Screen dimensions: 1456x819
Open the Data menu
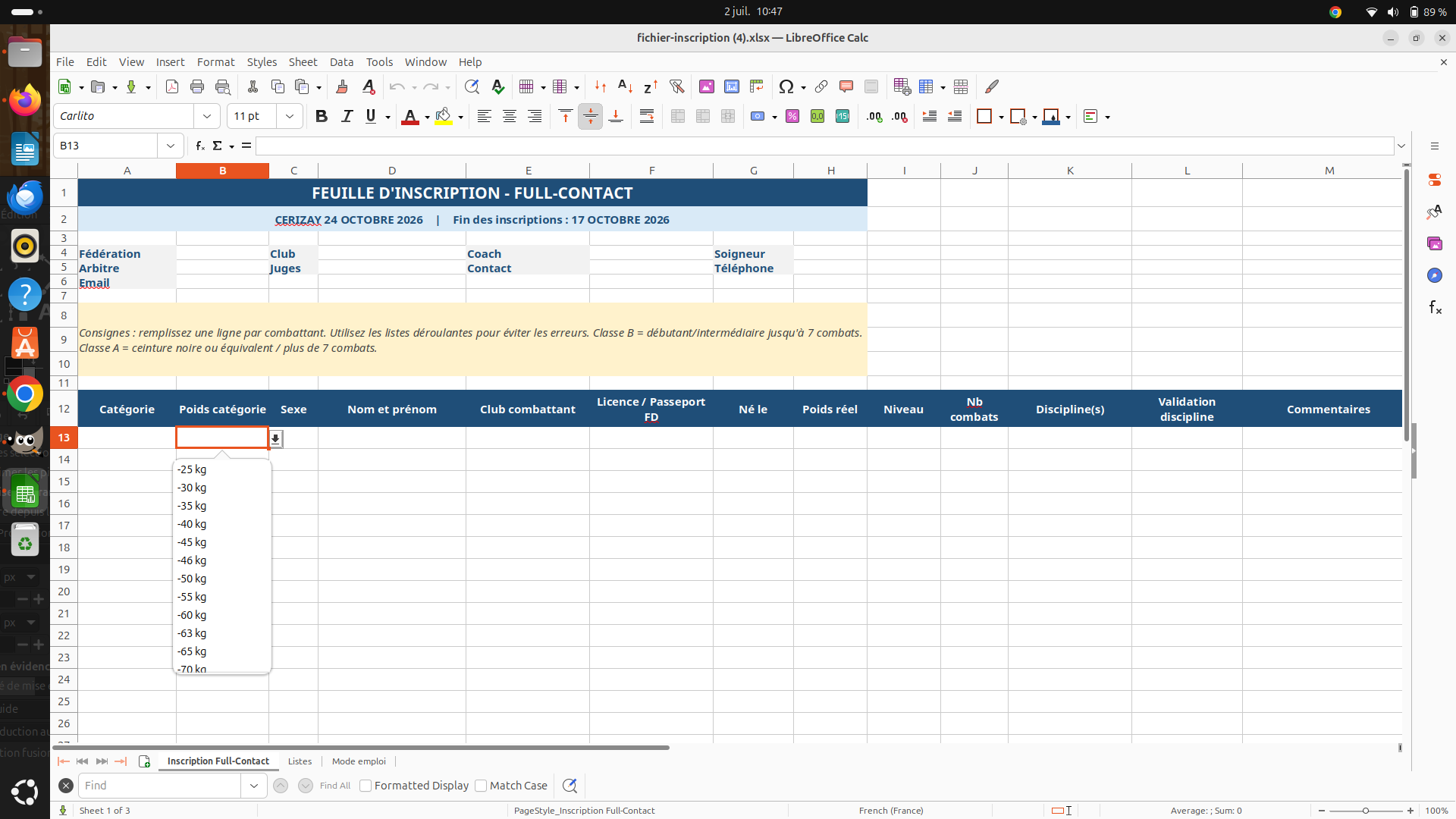pyautogui.click(x=341, y=62)
